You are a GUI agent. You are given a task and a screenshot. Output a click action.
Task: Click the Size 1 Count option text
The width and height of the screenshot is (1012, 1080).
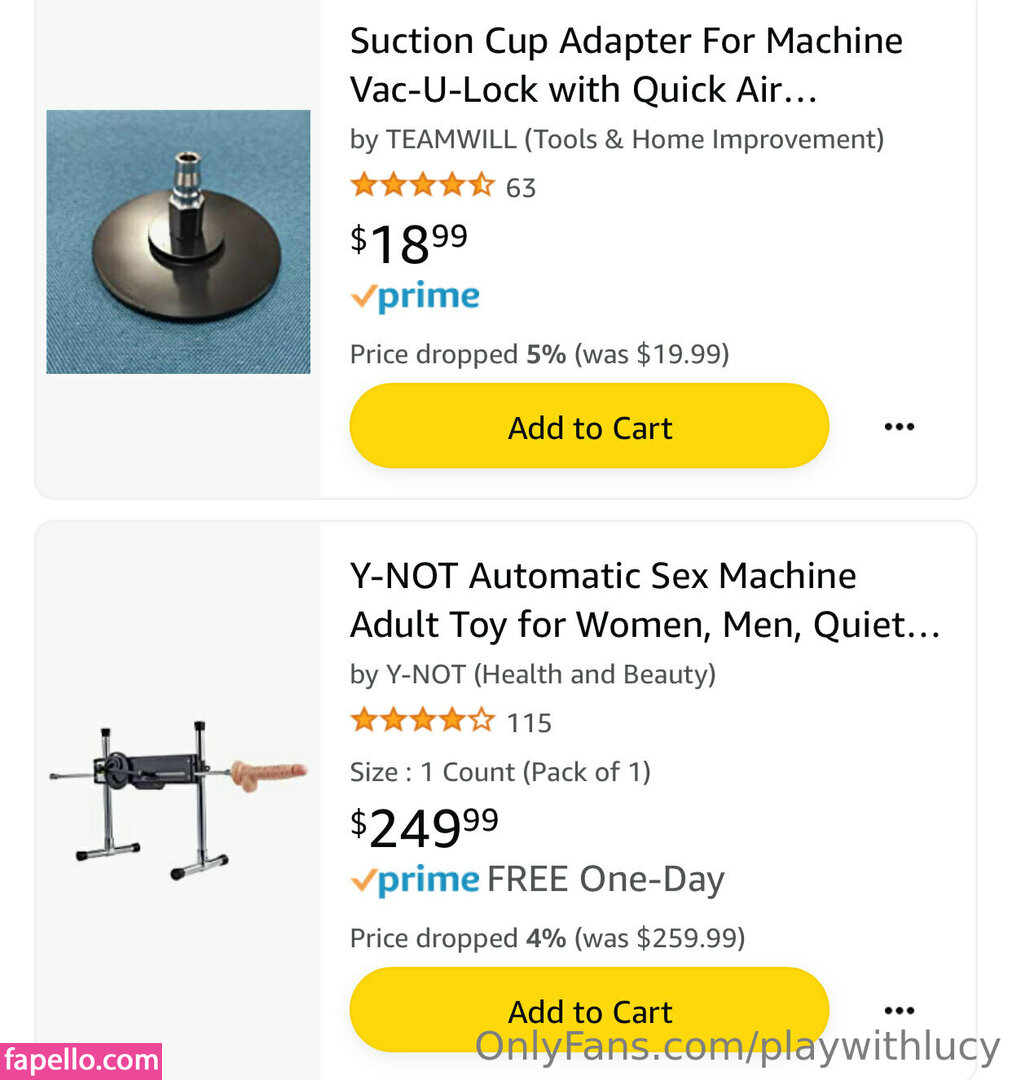click(500, 772)
